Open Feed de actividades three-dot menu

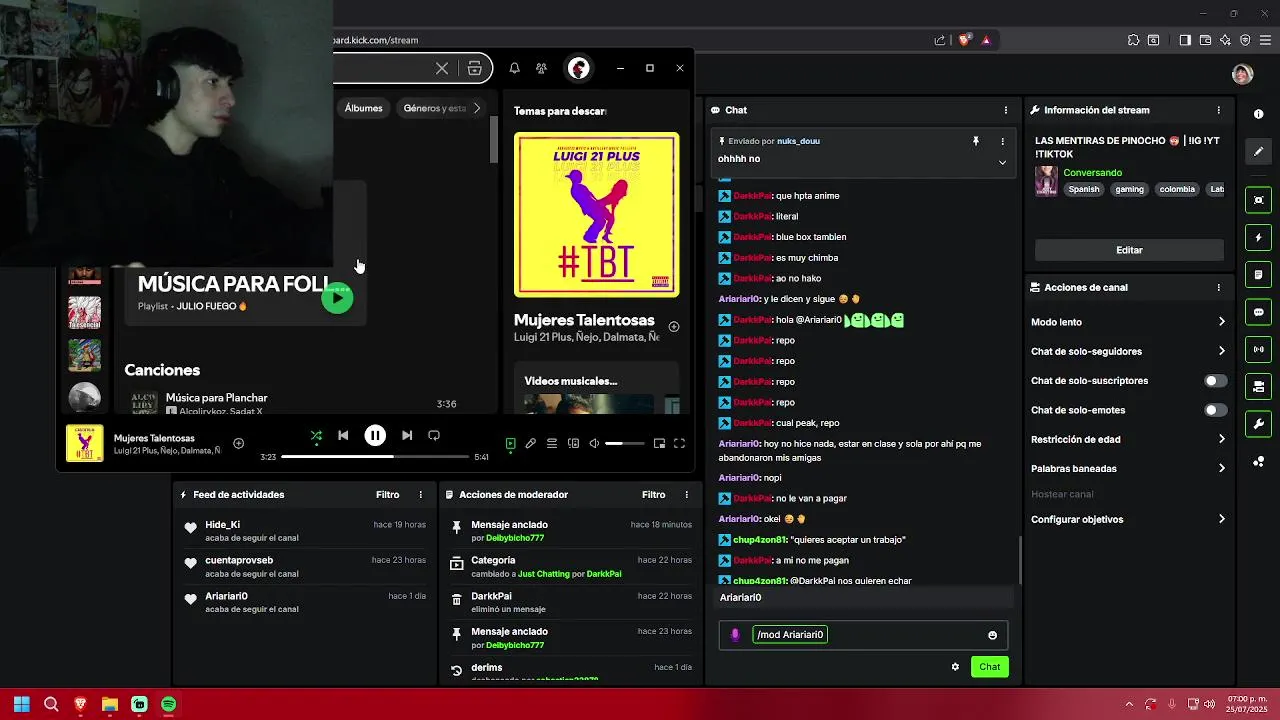420,495
